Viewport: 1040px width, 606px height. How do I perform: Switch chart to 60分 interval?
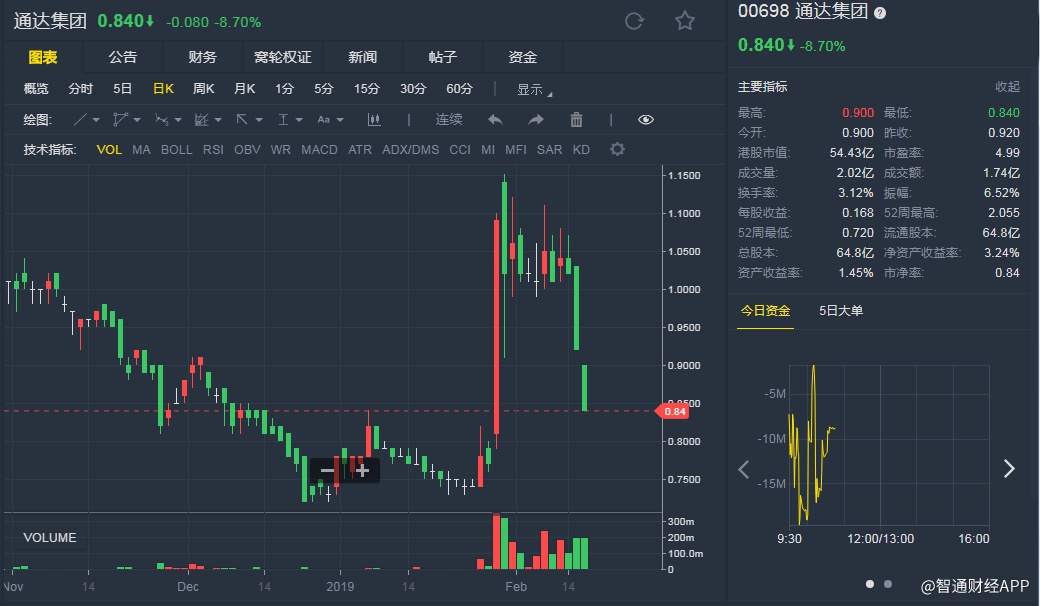pos(460,89)
